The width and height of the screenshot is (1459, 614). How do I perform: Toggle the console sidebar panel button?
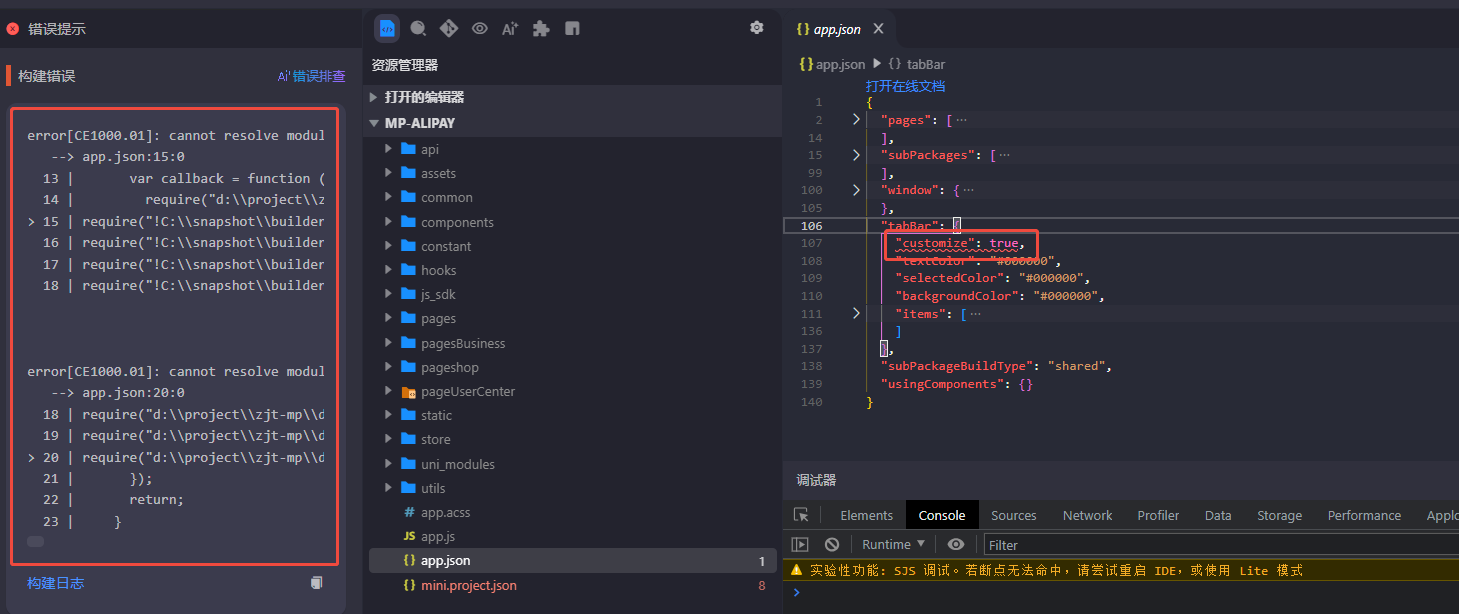click(x=800, y=544)
